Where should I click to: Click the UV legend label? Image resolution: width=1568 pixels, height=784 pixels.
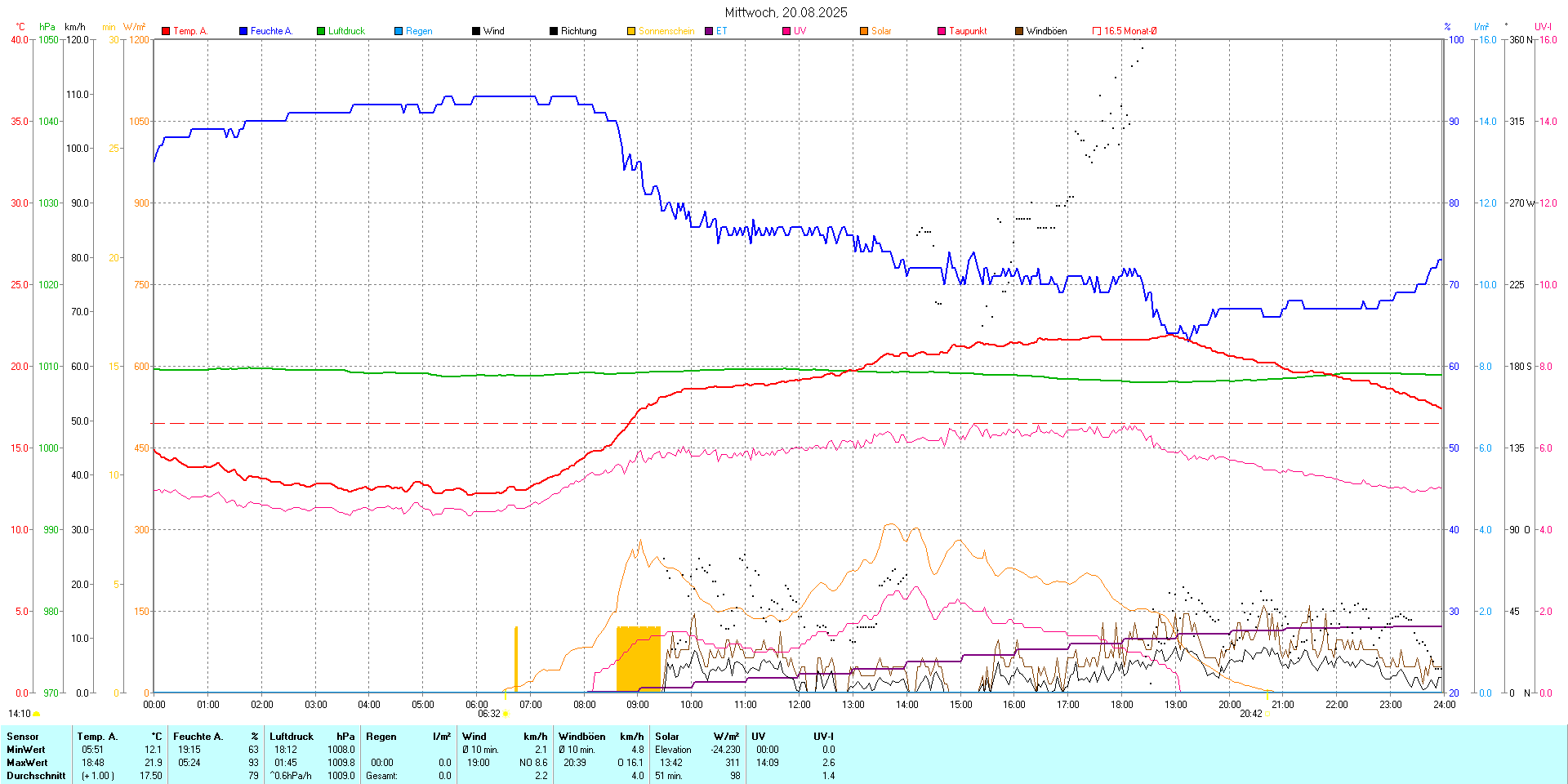tap(800, 31)
